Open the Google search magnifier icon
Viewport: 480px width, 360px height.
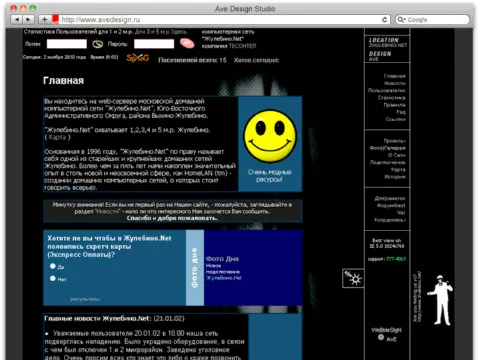coord(401,20)
